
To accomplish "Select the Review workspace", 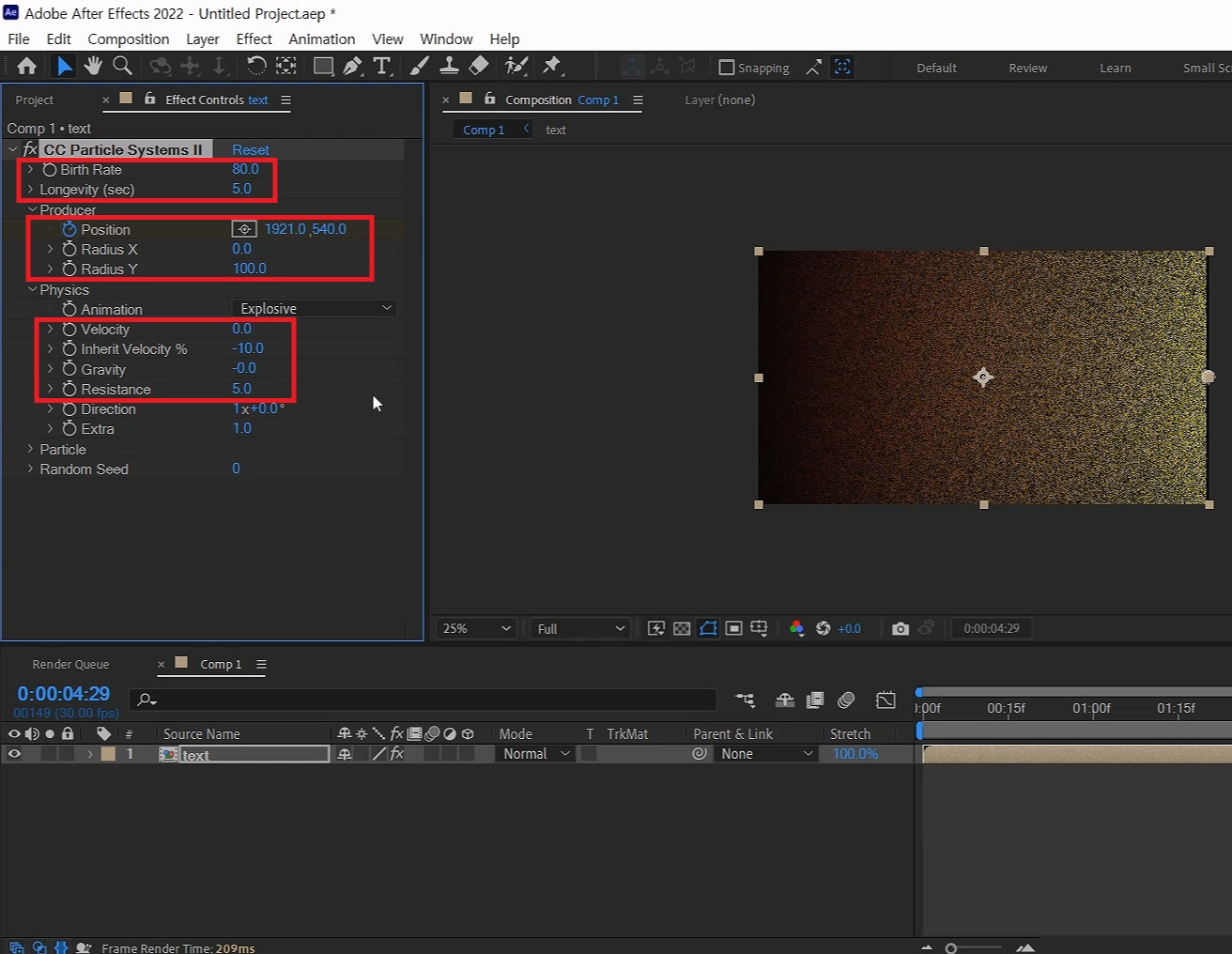I will 1027,68.
